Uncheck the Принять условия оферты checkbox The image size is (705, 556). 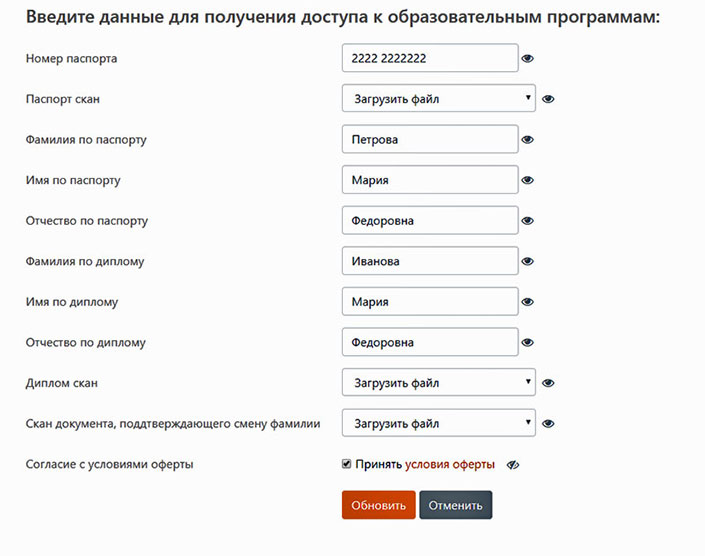[x=346, y=464]
